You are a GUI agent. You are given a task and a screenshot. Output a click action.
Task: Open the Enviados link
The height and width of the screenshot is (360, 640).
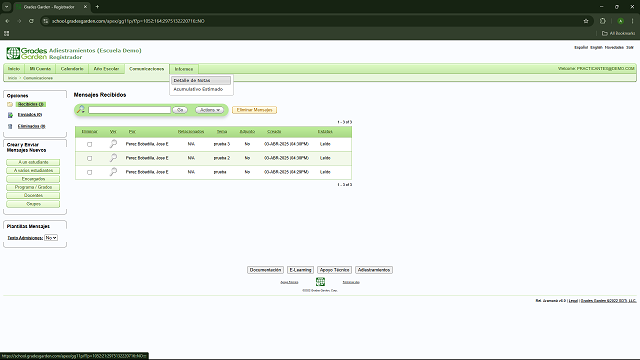tap(30, 115)
